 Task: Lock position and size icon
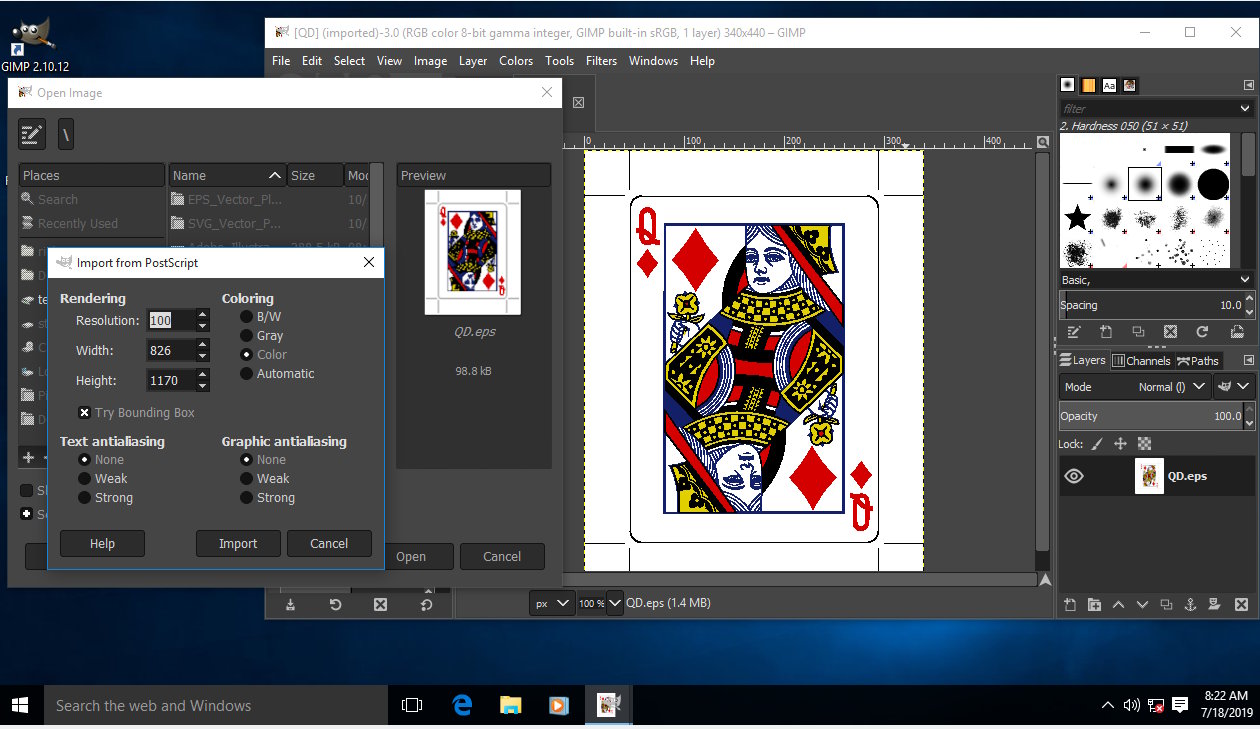tap(1120, 444)
